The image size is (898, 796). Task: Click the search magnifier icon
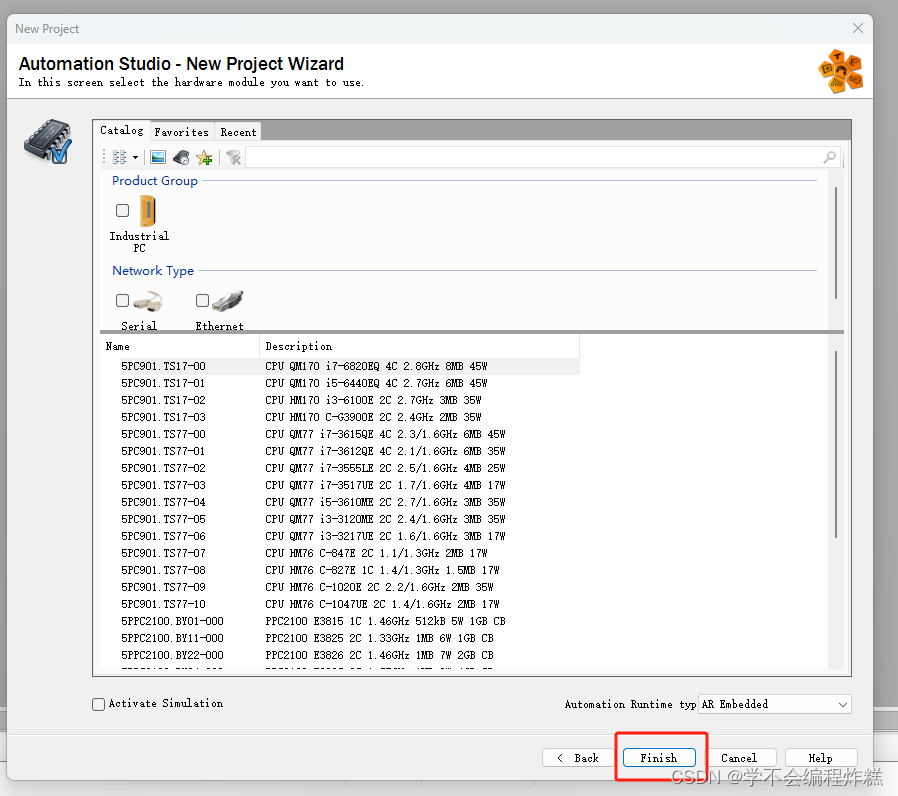click(x=829, y=157)
